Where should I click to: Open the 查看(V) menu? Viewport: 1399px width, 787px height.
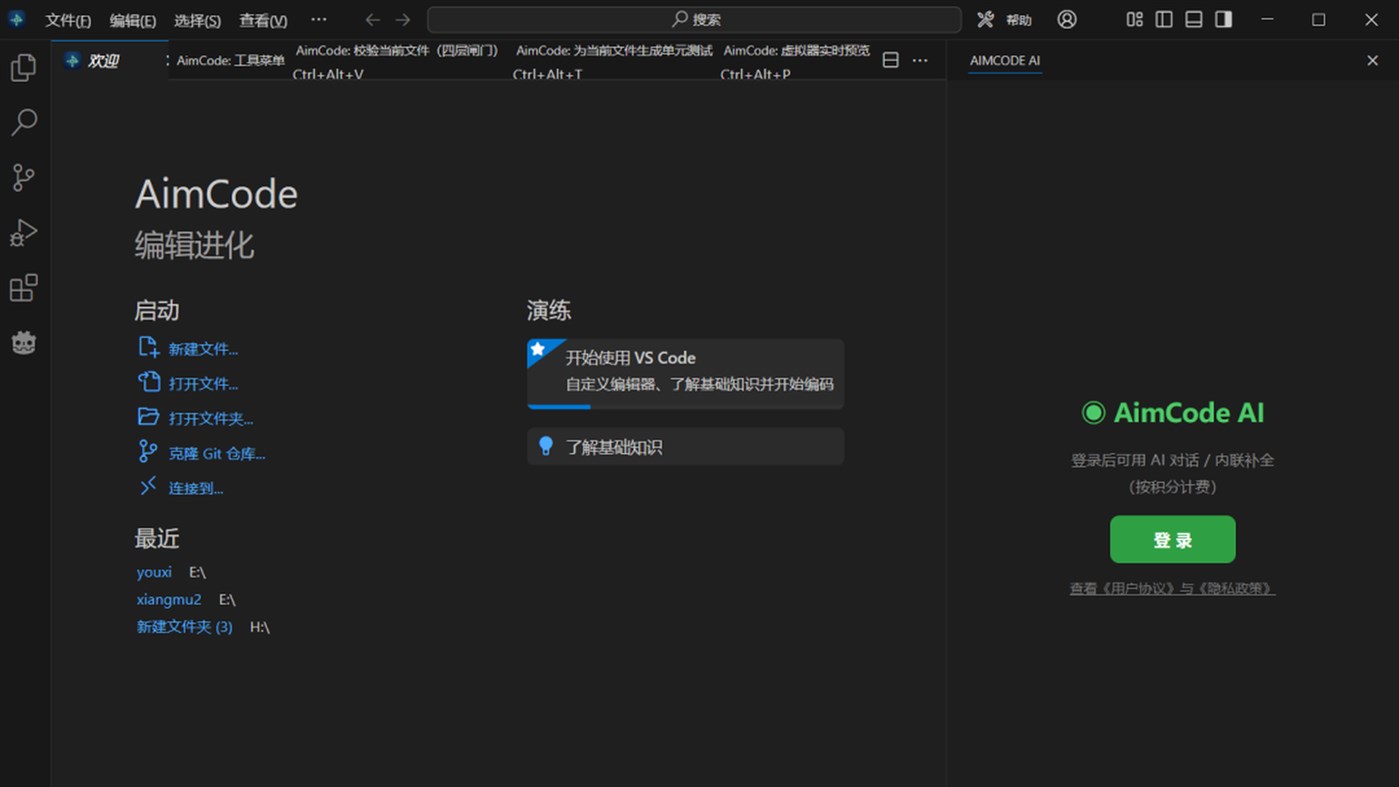click(x=263, y=20)
